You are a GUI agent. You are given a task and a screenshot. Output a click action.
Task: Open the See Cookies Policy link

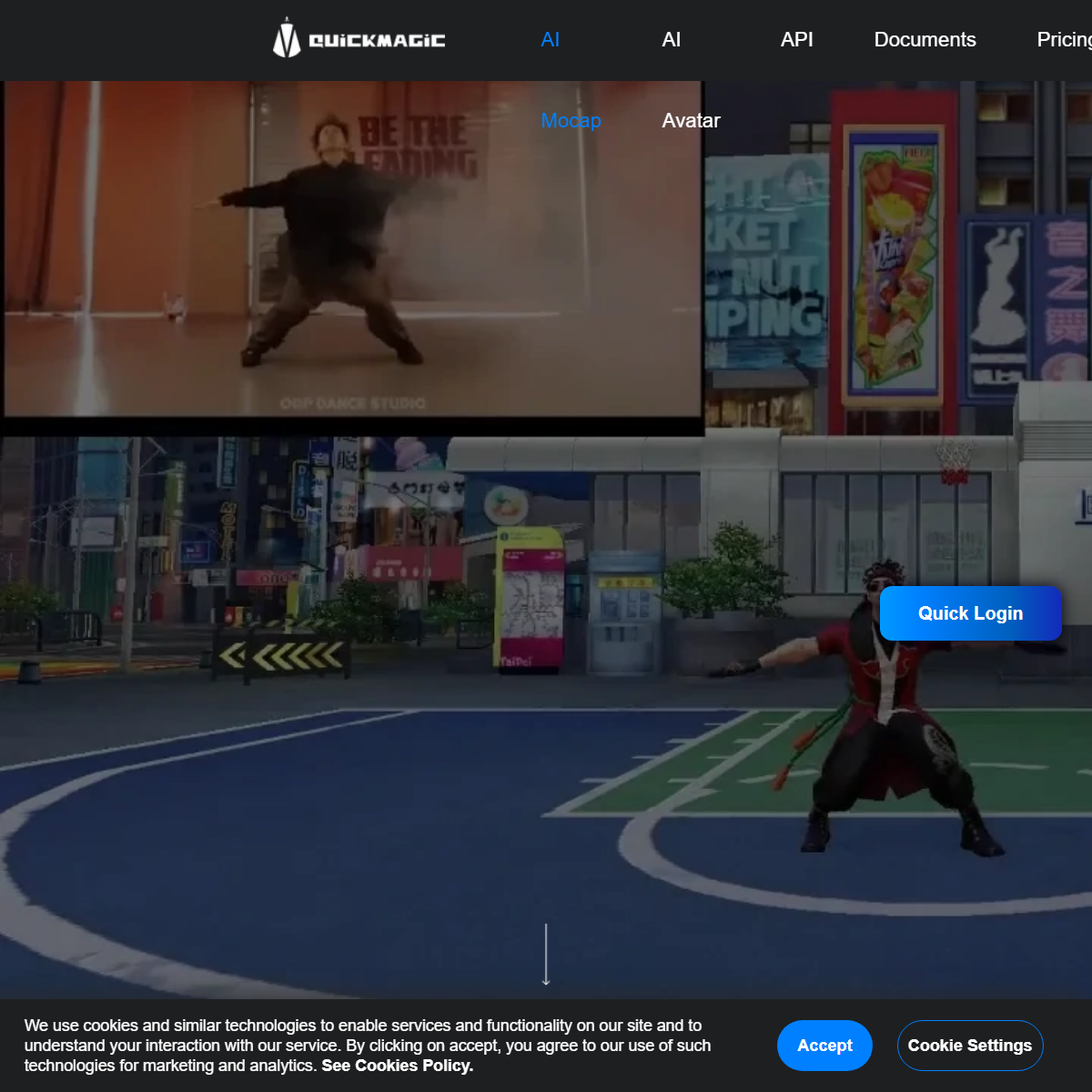(x=398, y=1066)
